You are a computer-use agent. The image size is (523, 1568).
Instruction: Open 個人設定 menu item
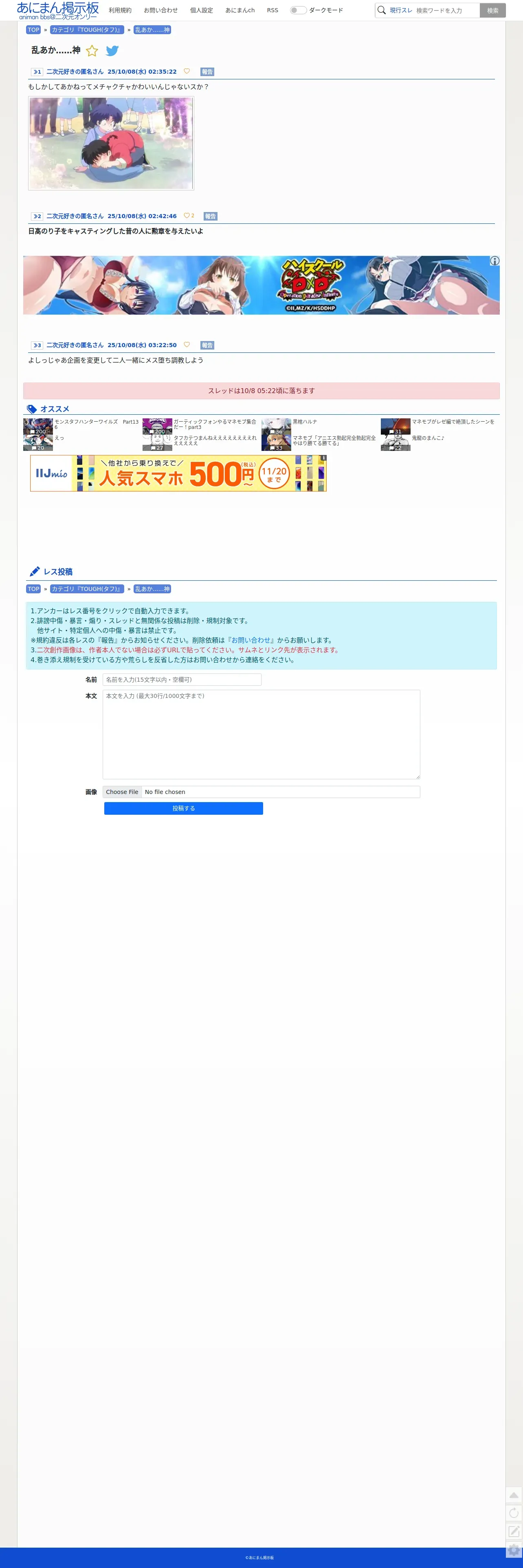202,10
